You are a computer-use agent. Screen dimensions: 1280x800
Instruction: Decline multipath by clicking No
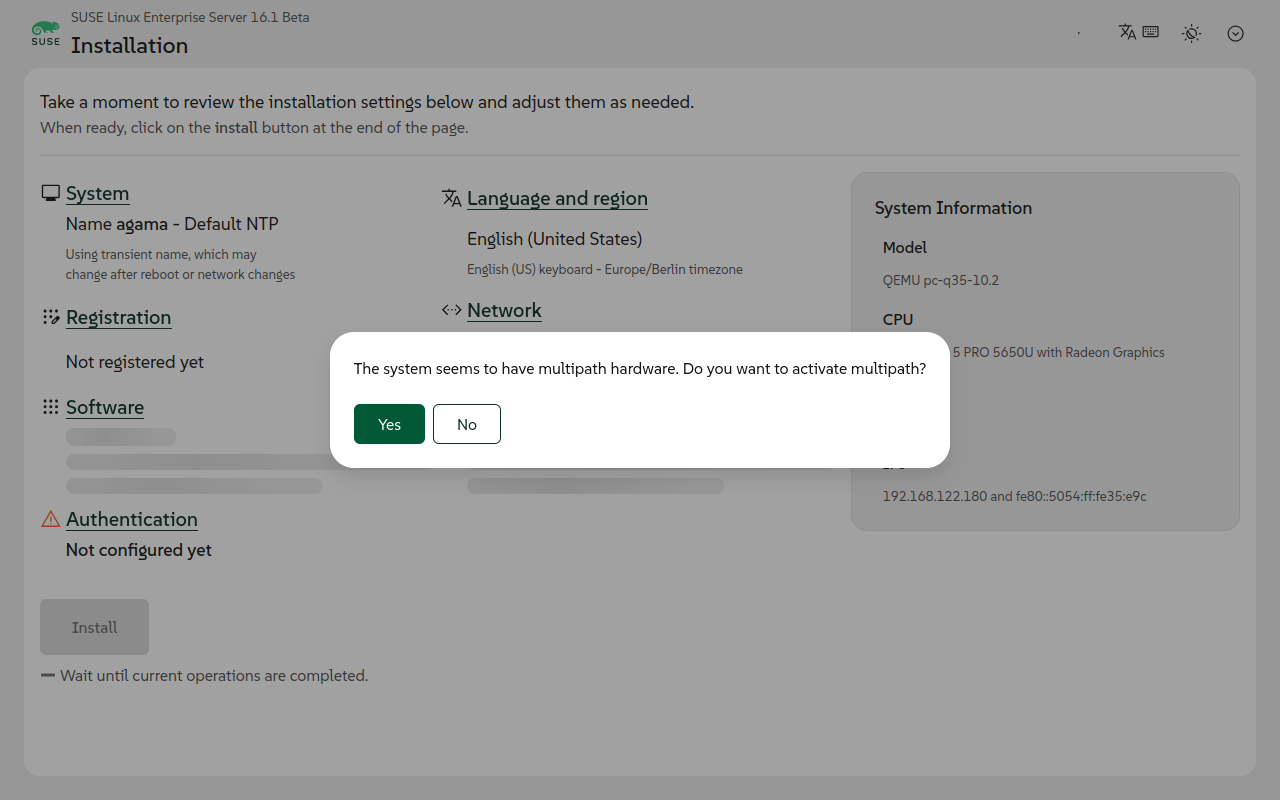[x=467, y=424]
